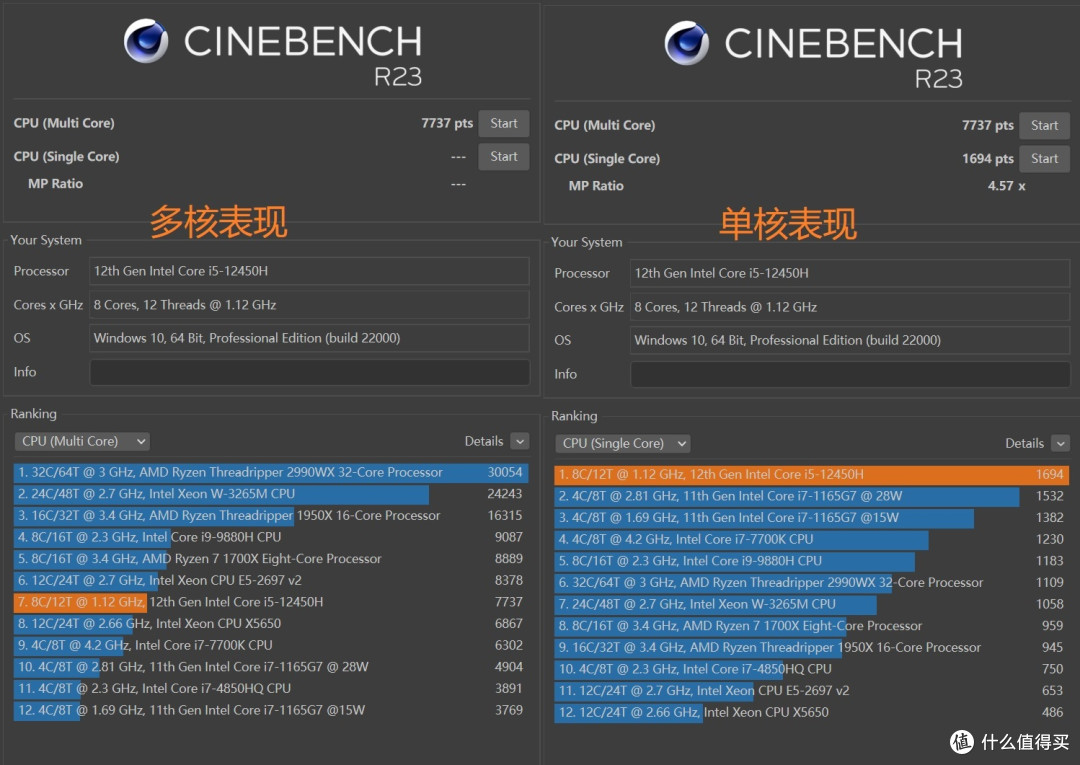Select i7-1165G7 @15W row in multi core ranking
Viewport: 1080px width, 765px height.
click(x=271, y=710)
